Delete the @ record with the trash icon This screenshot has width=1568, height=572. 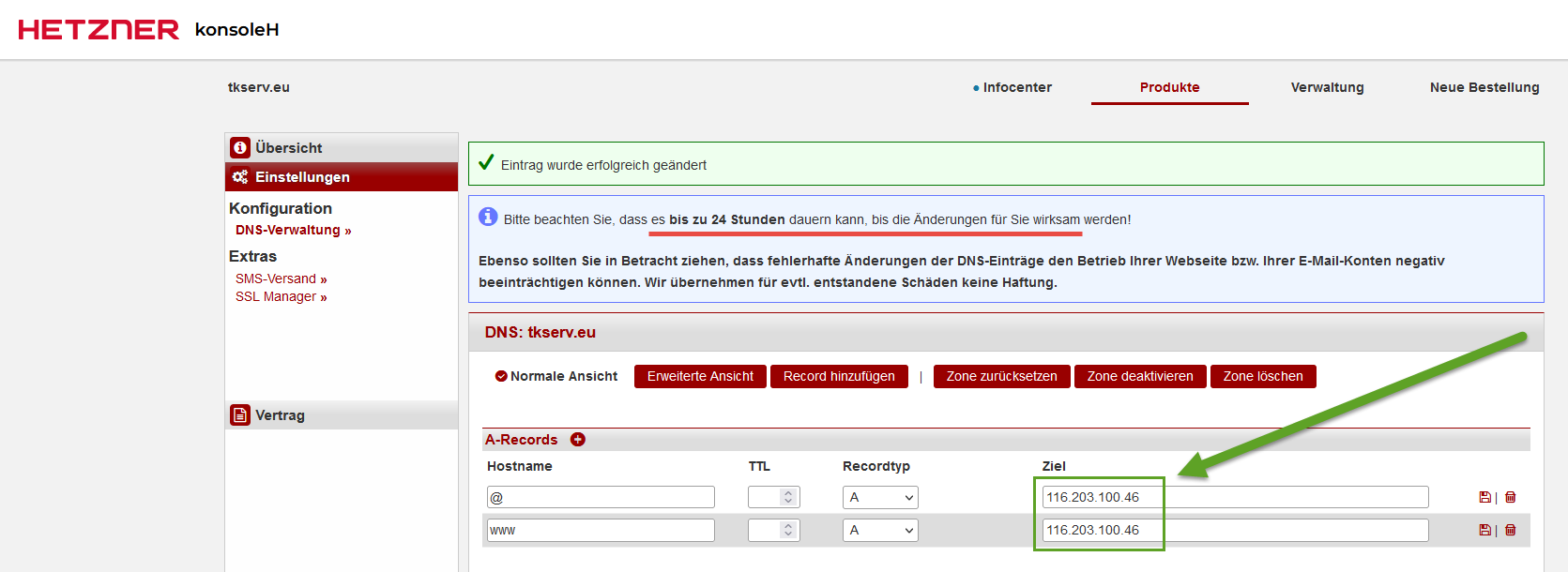1511,498
